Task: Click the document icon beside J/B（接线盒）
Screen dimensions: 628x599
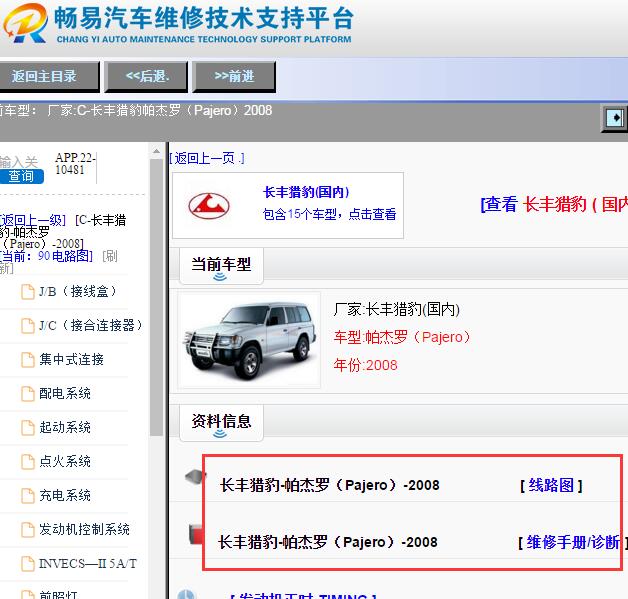Action: coord(28,291)
